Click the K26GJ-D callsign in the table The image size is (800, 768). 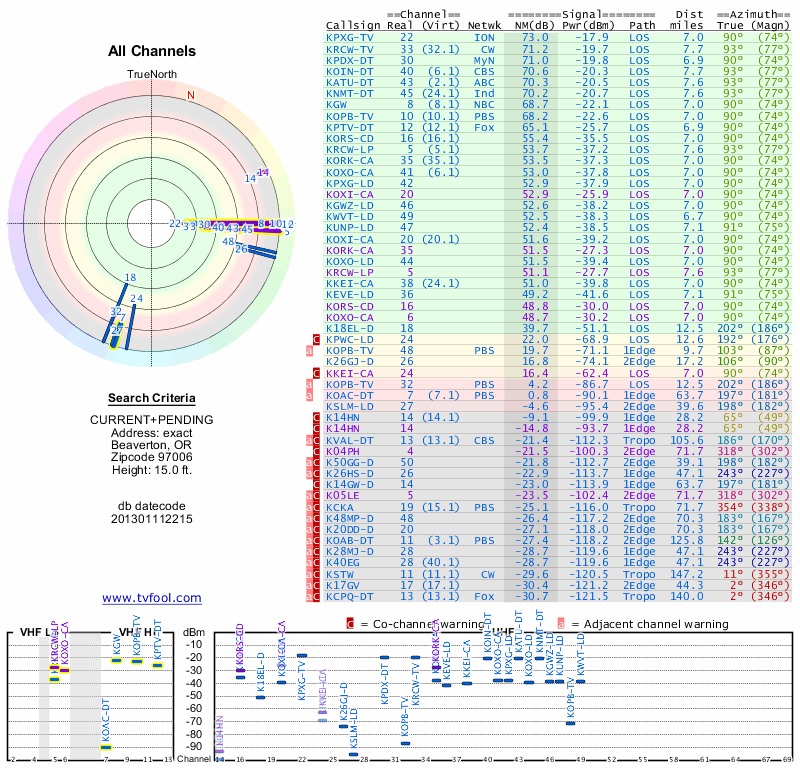(350, 361)
